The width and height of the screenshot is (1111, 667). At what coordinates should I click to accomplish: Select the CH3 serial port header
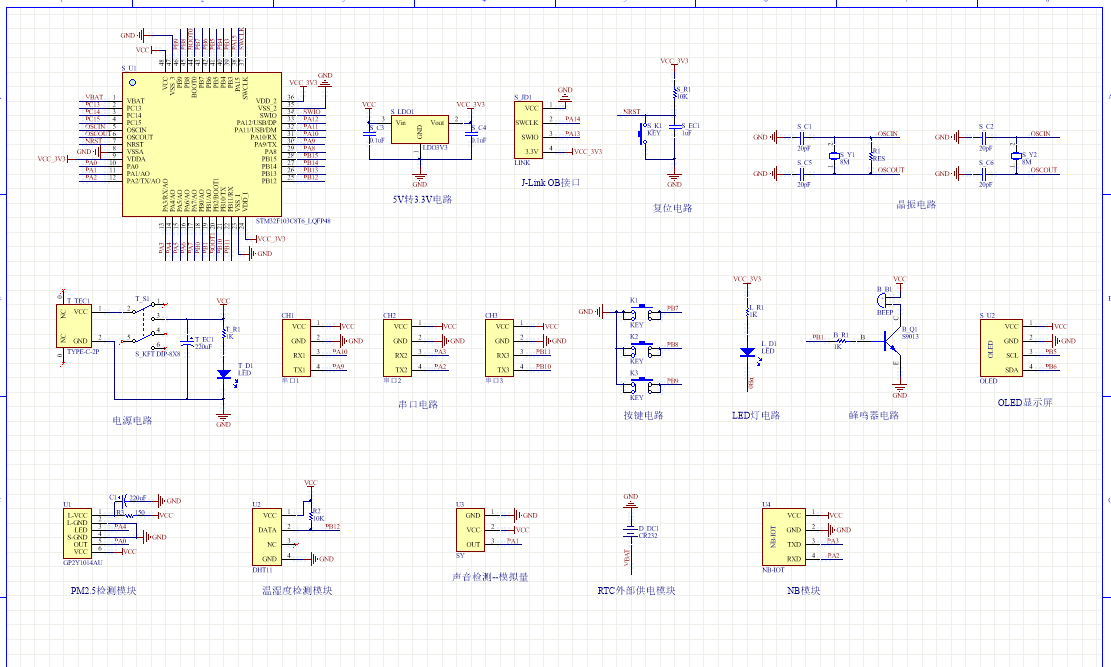(x=499, y=347)
